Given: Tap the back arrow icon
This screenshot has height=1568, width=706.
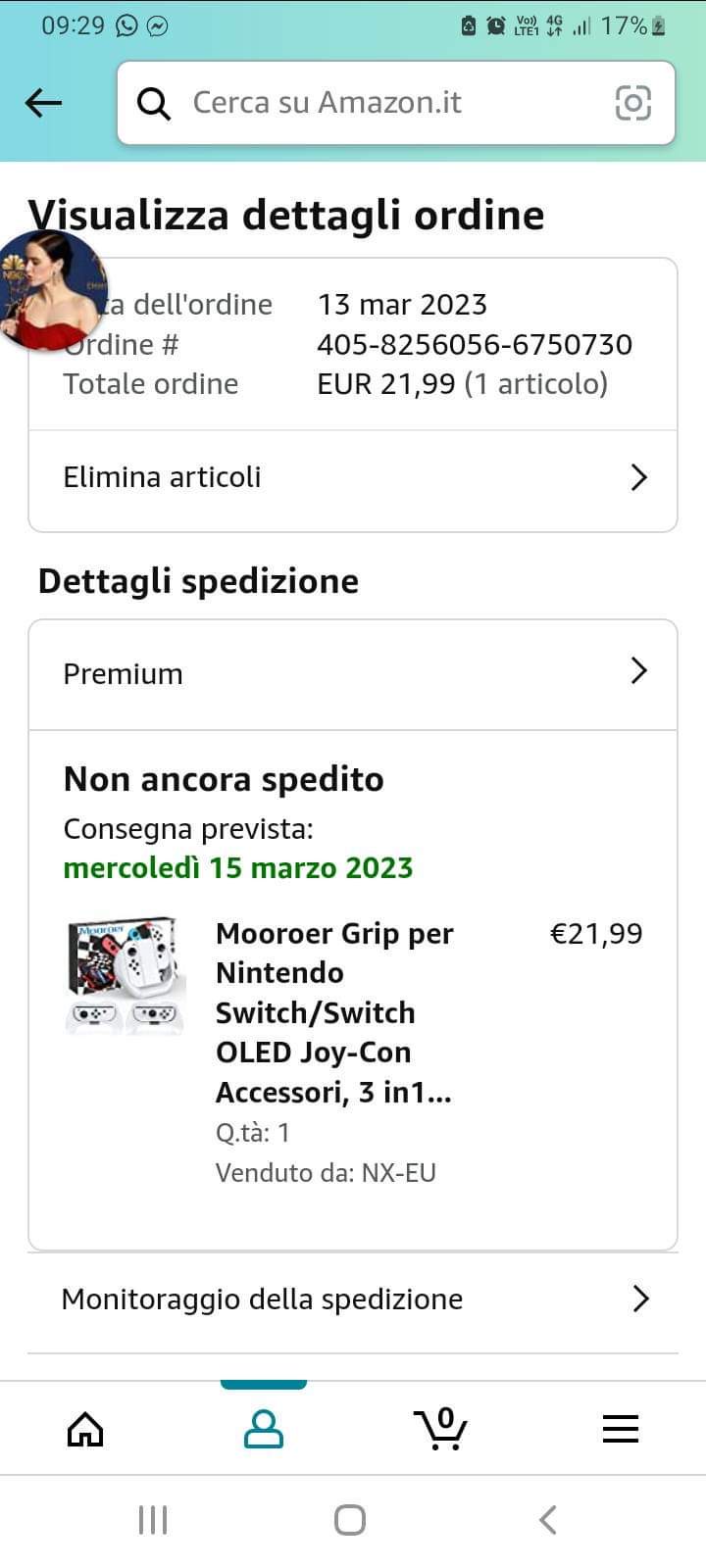Looking at the screenshot, I should [43, 102].
